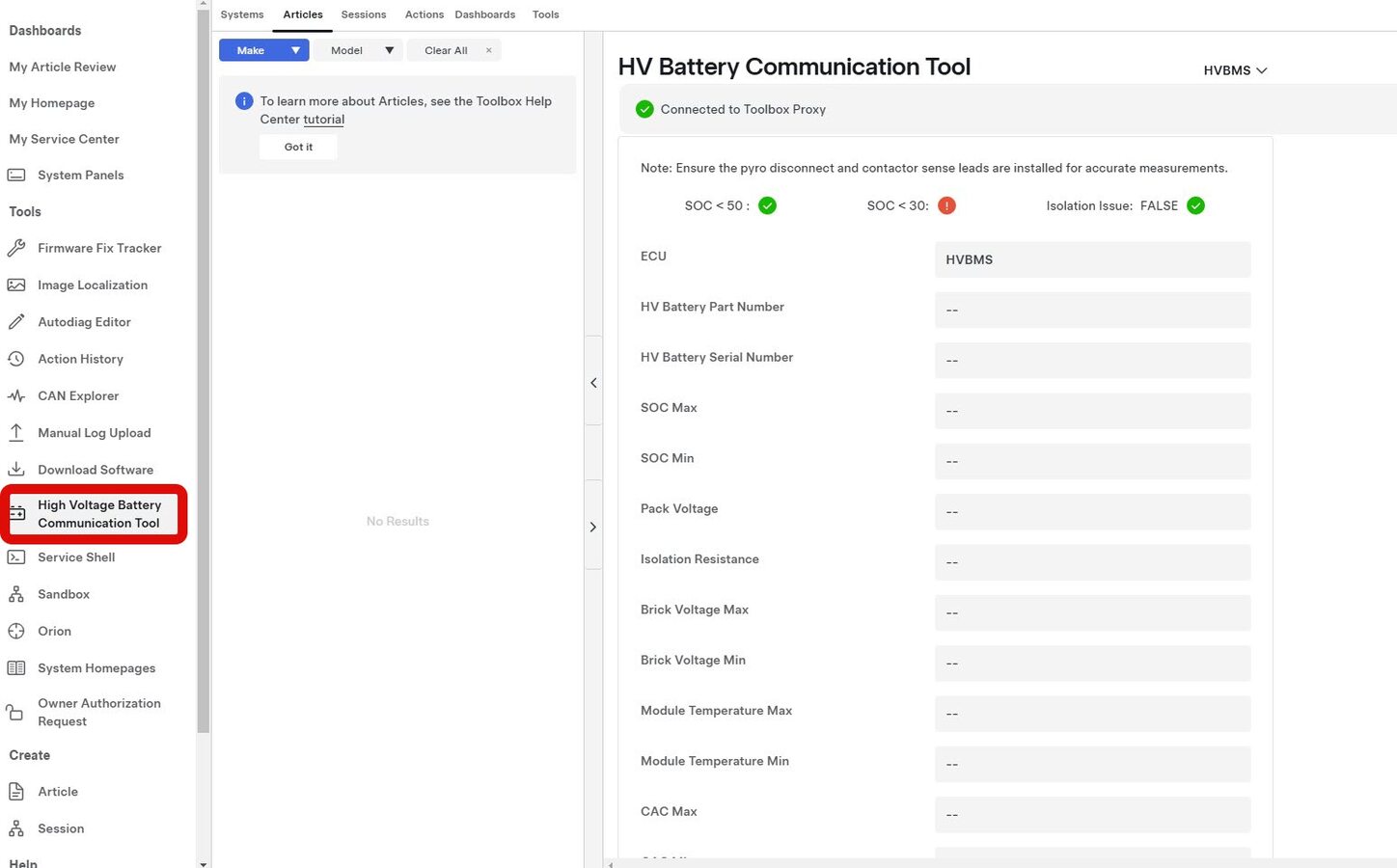Screen dimensions: 1397x868
Task: Dismiss the help notice with Got it
Action: click(x=298, y=147)
